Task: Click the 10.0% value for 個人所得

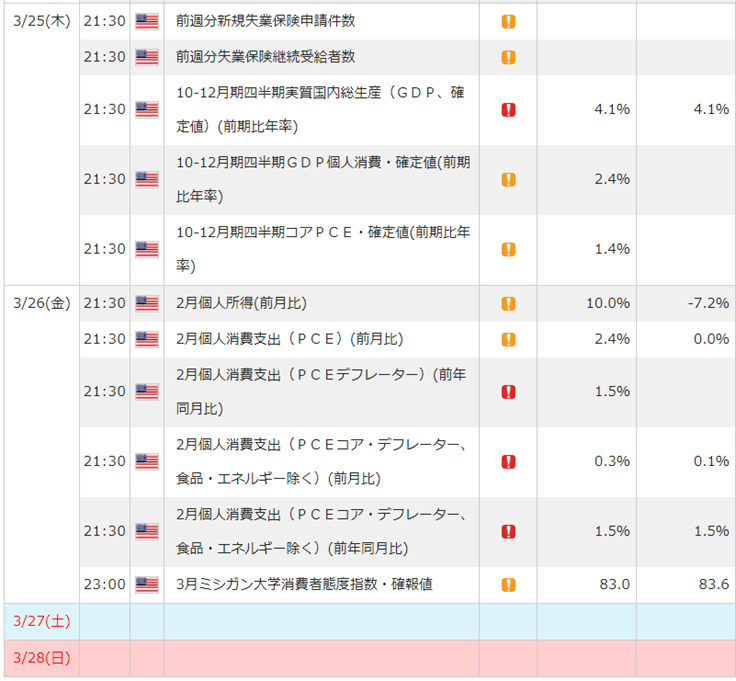Action: click(x=608, y=303)
